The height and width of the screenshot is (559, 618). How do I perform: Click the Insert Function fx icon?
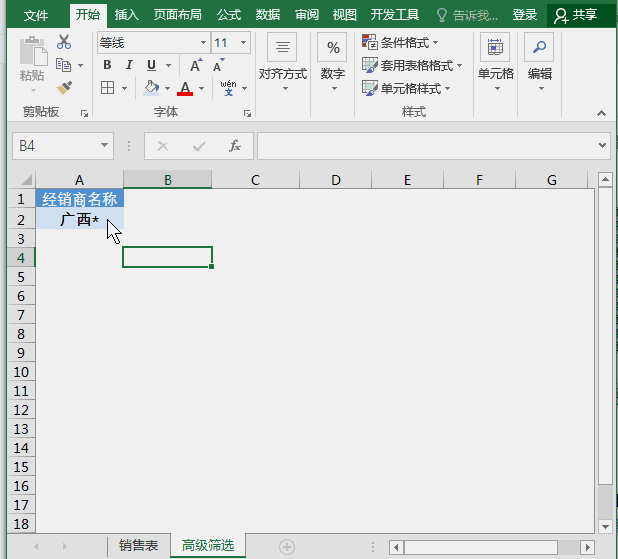click(235, 146)
